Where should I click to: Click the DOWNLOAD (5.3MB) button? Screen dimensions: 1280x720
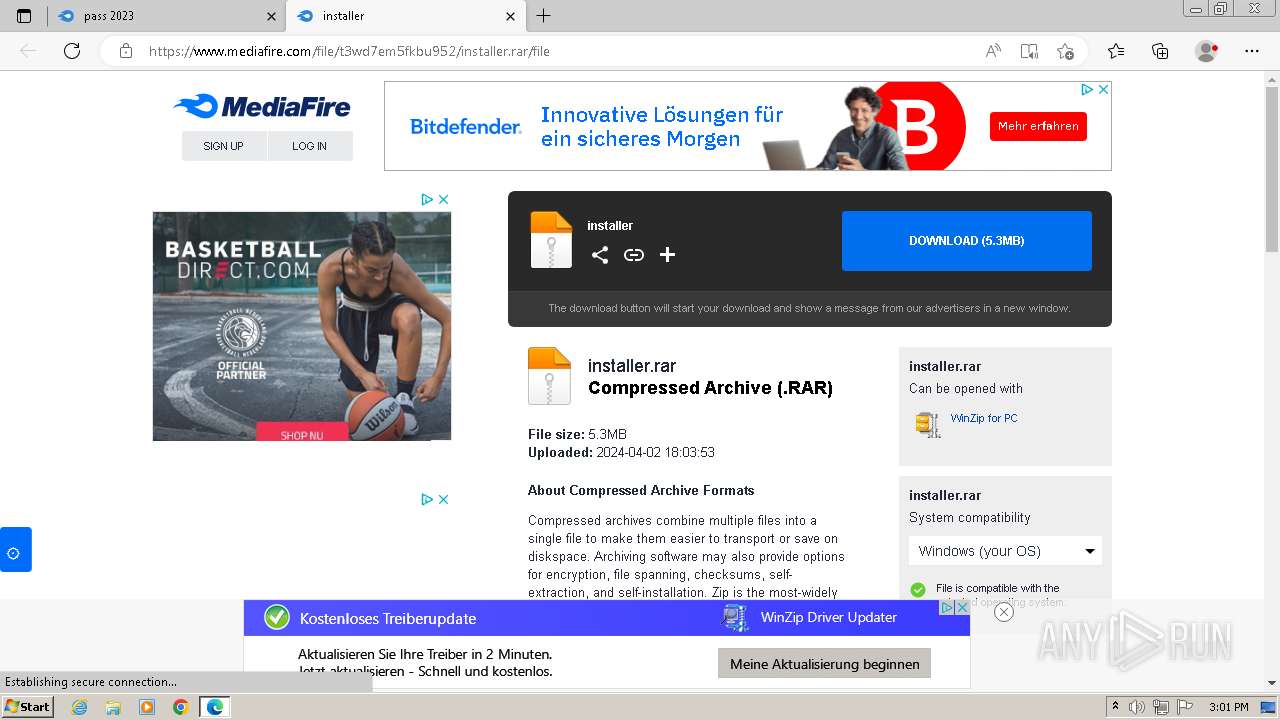point(966,241)
